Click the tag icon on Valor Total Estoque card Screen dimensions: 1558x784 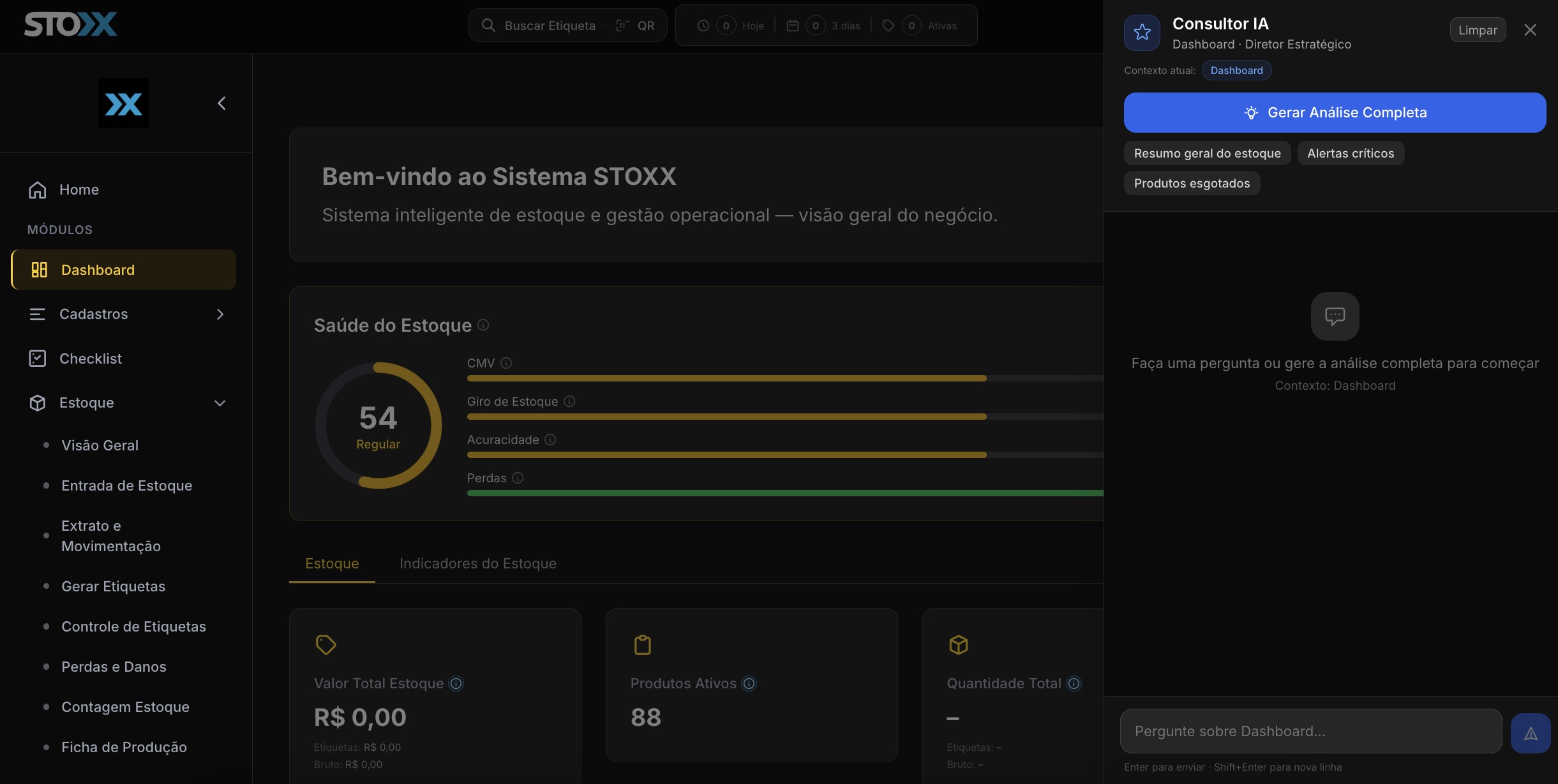[x=326, y=645]
